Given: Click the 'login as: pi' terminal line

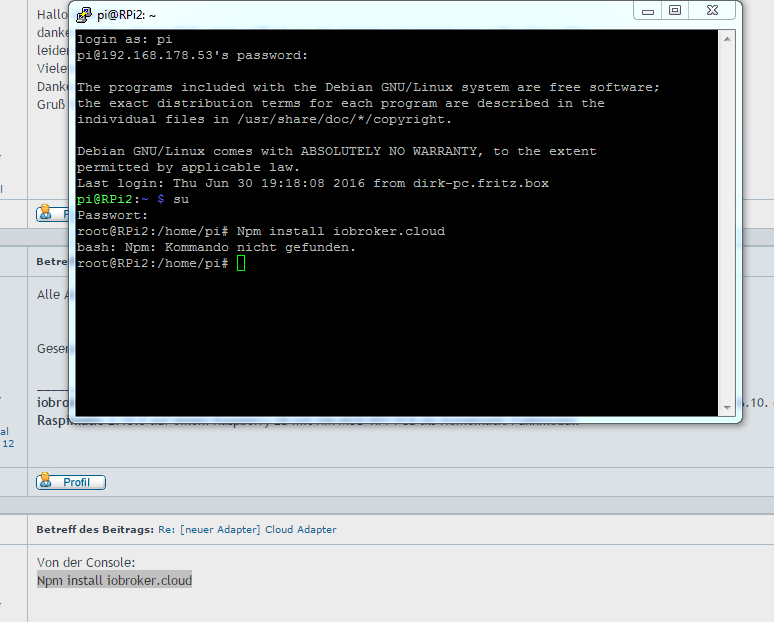Looking at the screenshot, I should click(125, 39).
